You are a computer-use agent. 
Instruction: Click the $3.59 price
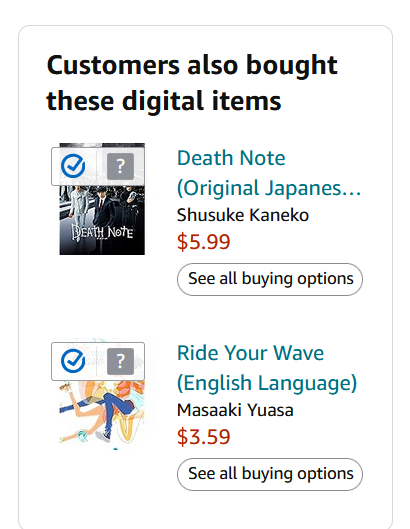203,437
